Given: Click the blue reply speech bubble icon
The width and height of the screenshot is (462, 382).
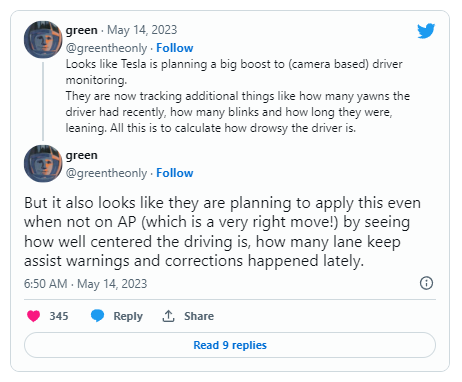Looking at the screenshot, I should pos(98,315).
